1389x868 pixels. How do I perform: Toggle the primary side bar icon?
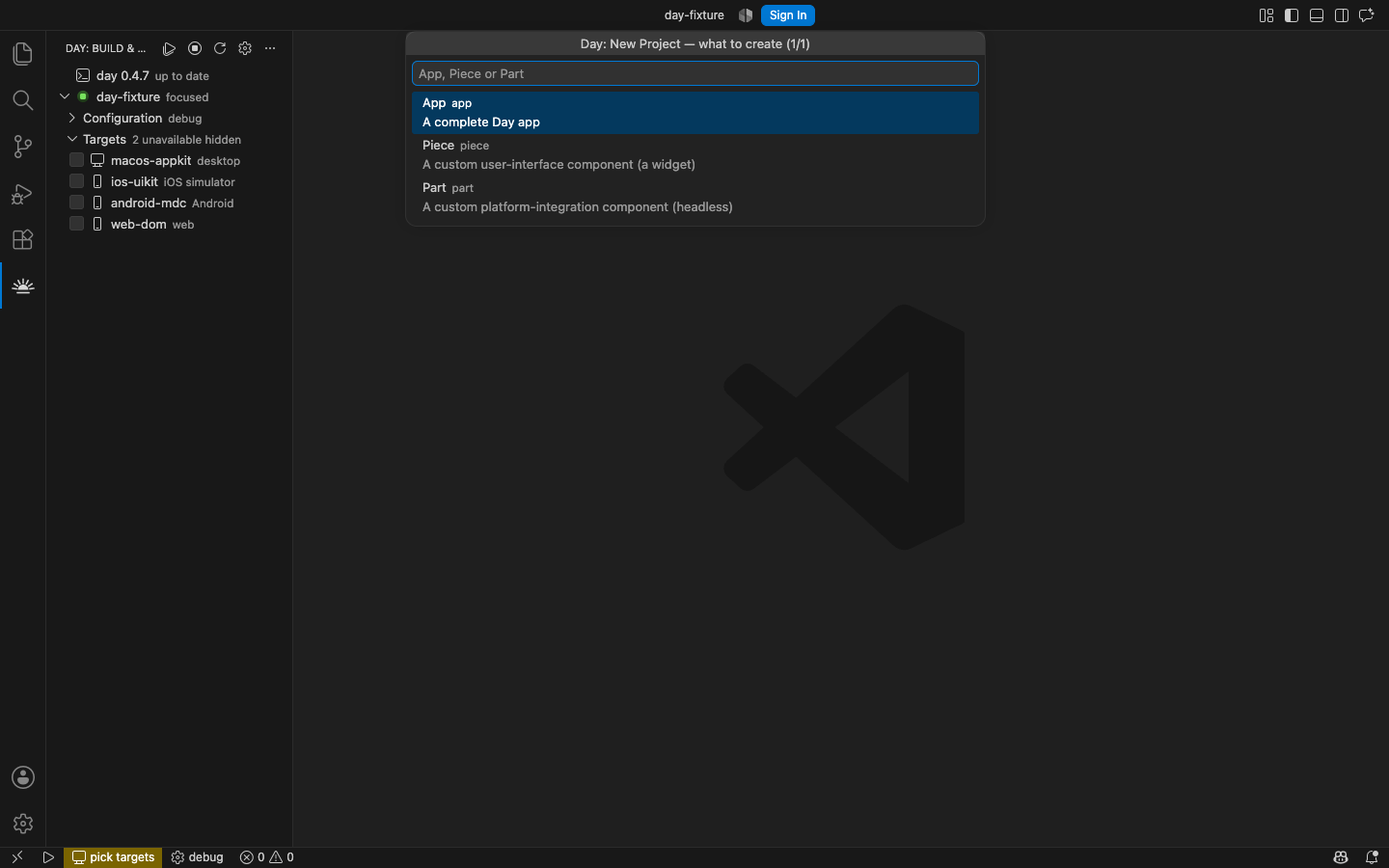click(x=1292, y=15)
